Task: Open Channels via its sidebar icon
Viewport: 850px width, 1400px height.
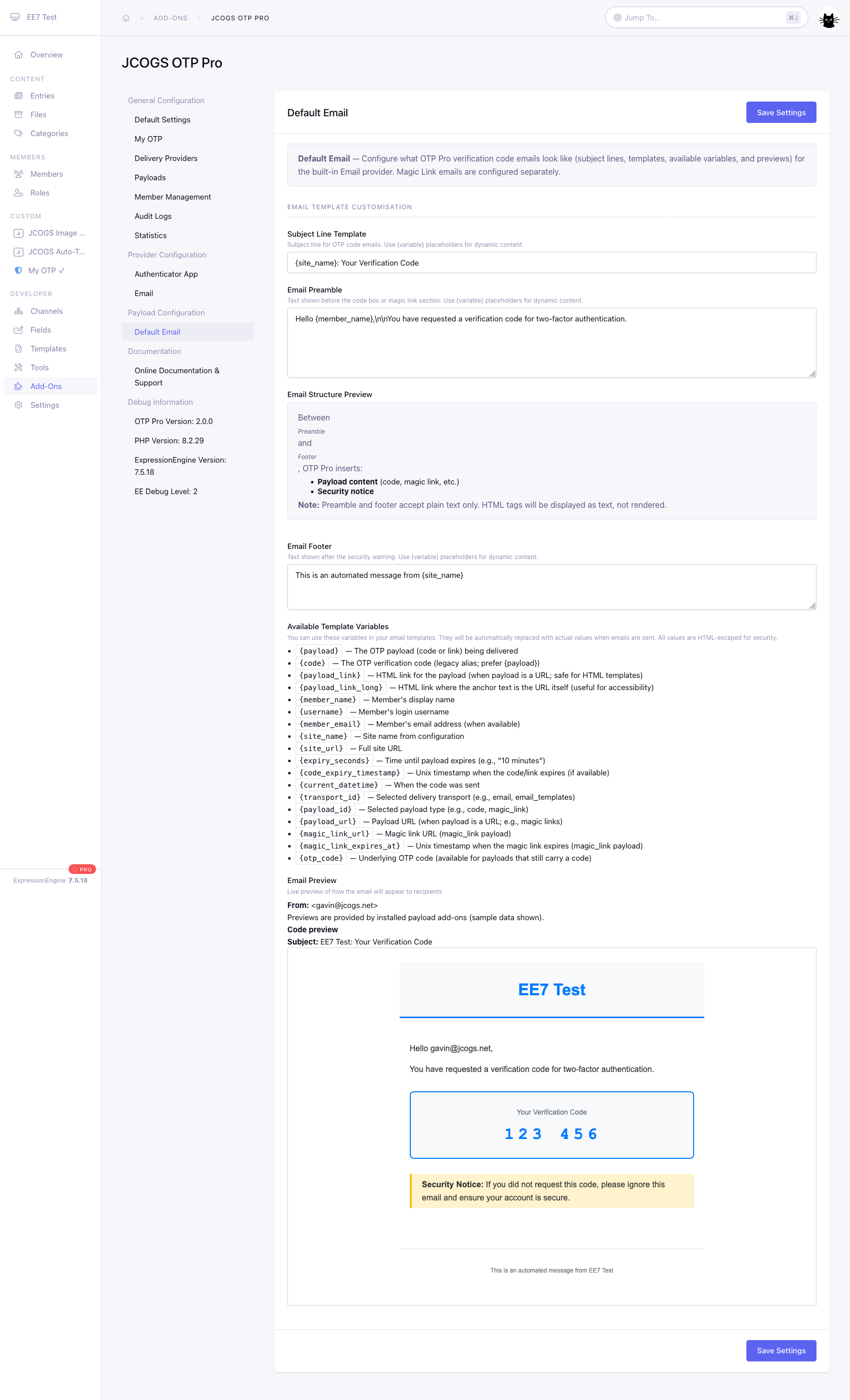Action: (x=19, y=311)
